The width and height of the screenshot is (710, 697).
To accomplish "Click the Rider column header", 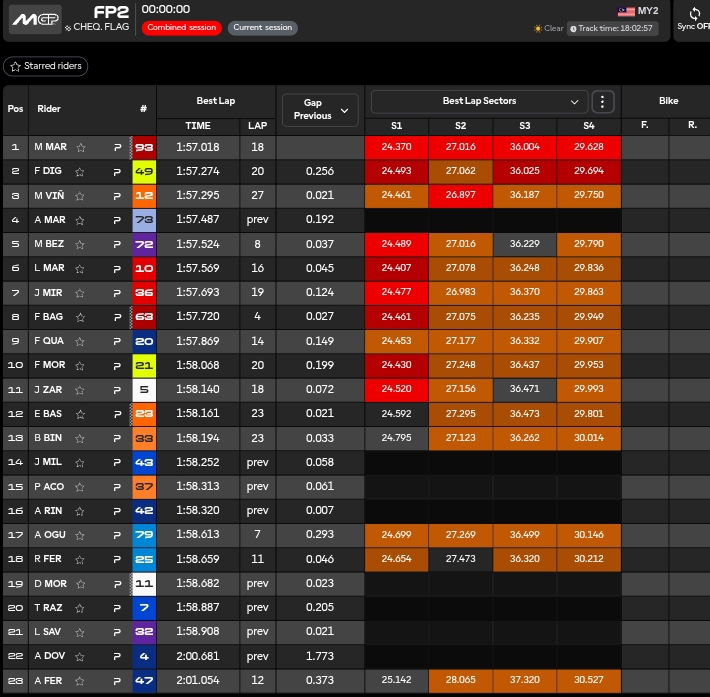I will coord(49,109).
